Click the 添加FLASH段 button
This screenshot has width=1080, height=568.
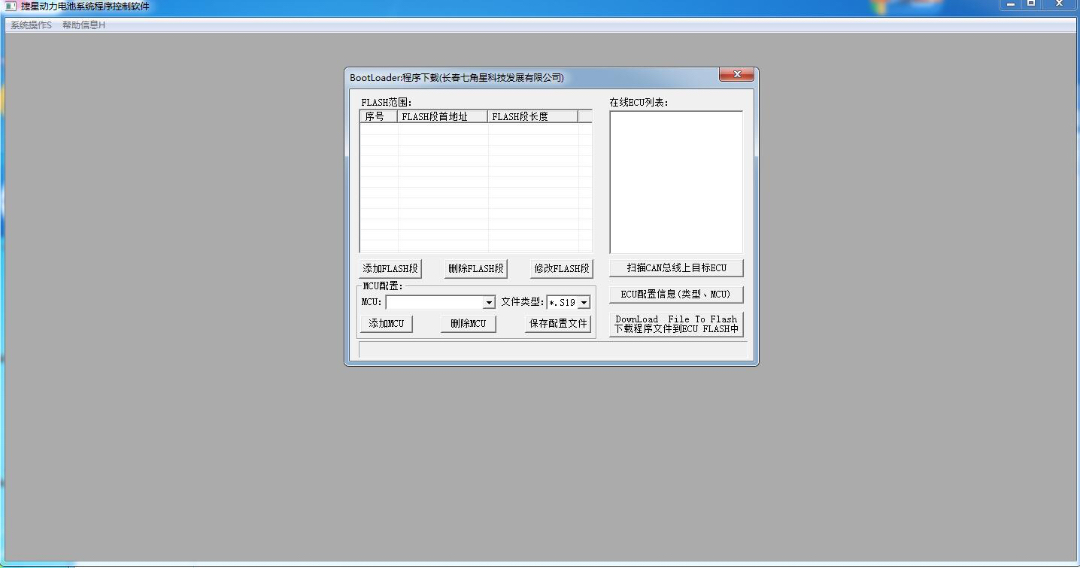click(x=390, y=269)
